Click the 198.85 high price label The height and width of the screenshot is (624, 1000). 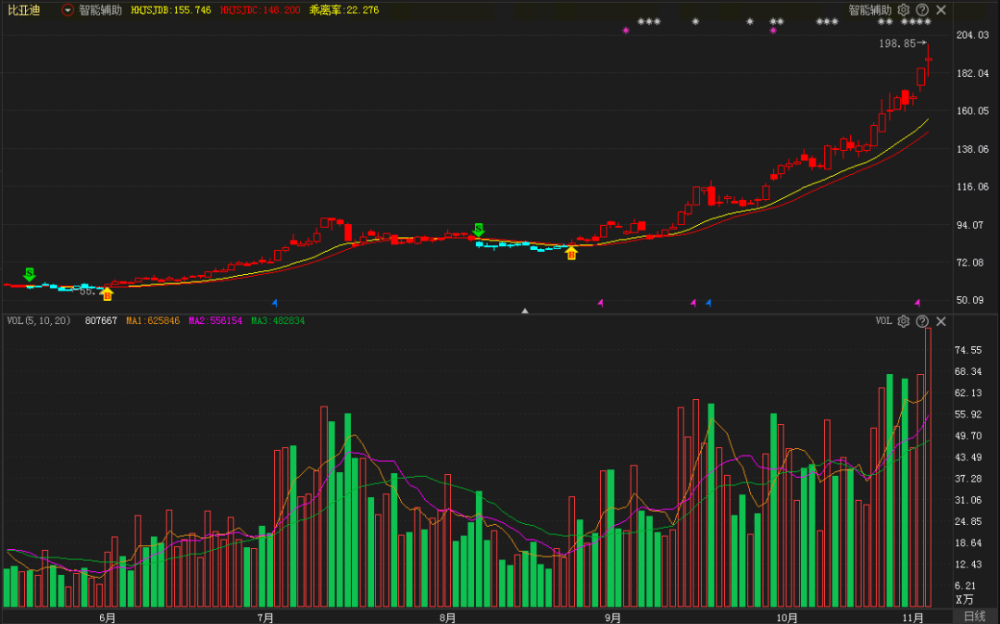897,43
